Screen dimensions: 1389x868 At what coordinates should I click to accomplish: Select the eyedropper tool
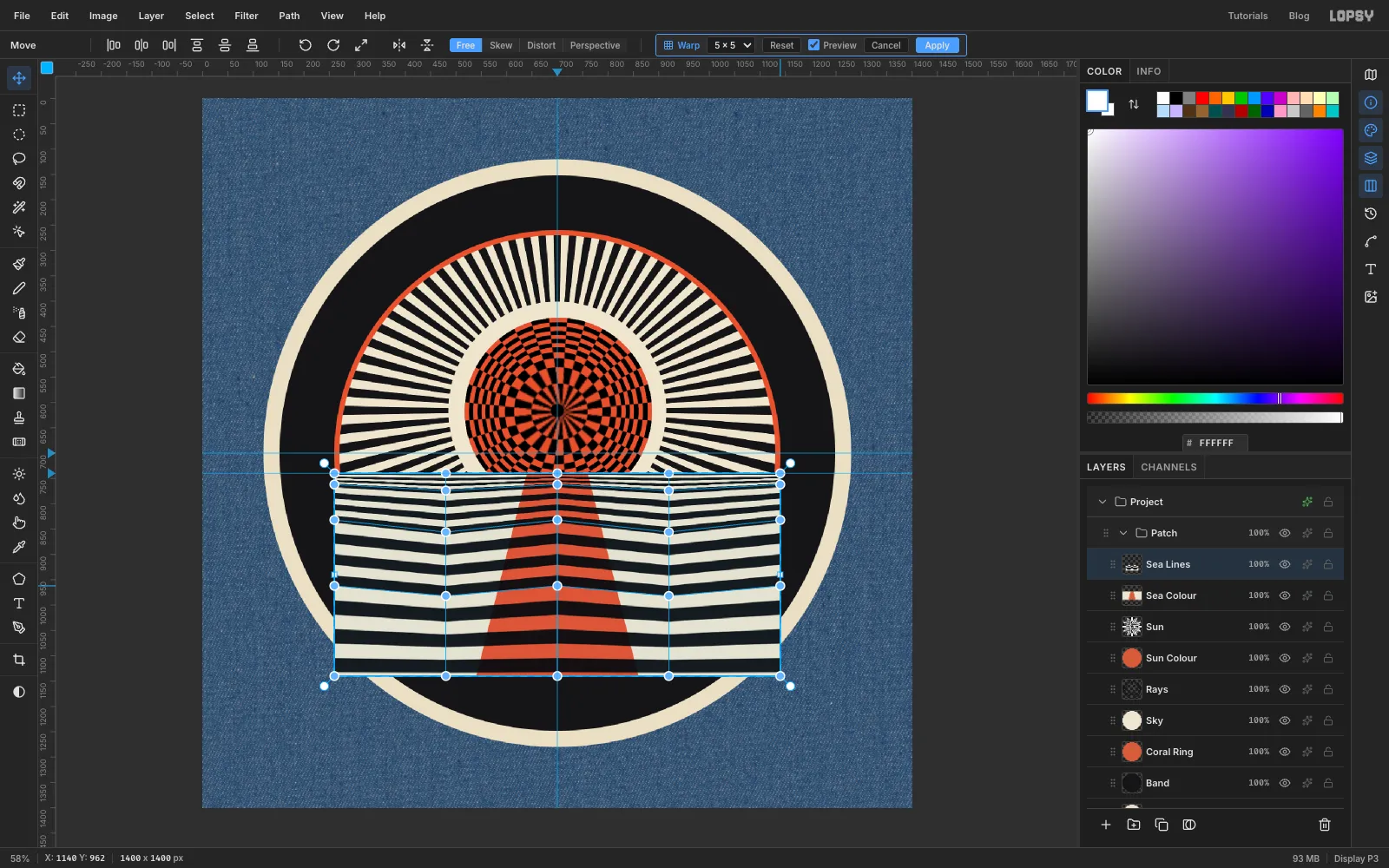coord(19,547)
